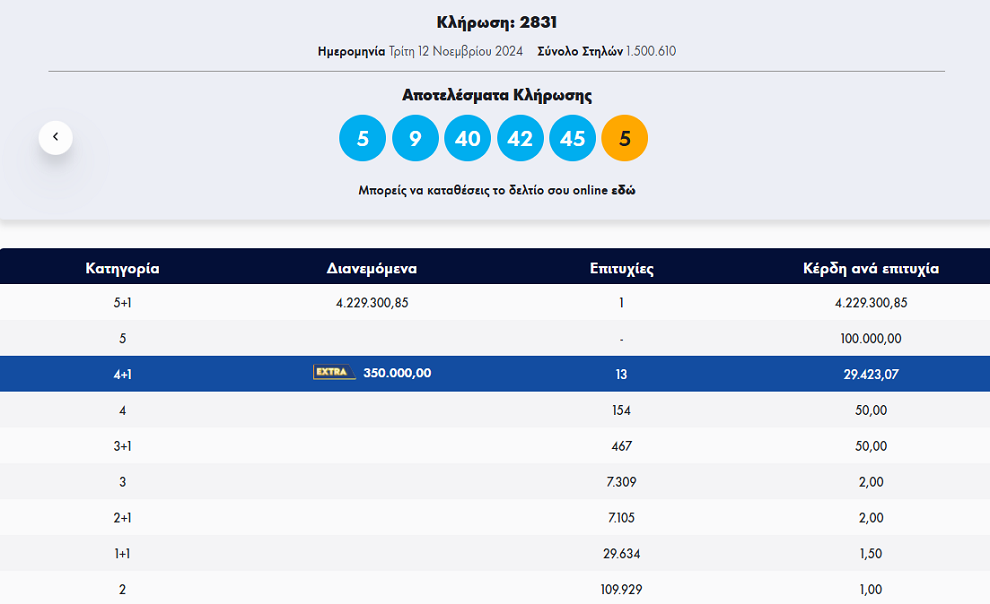Screen dimensions: 990x604
Task: Click the 'Επιτυχίες' column header
Action: point(621,268)
